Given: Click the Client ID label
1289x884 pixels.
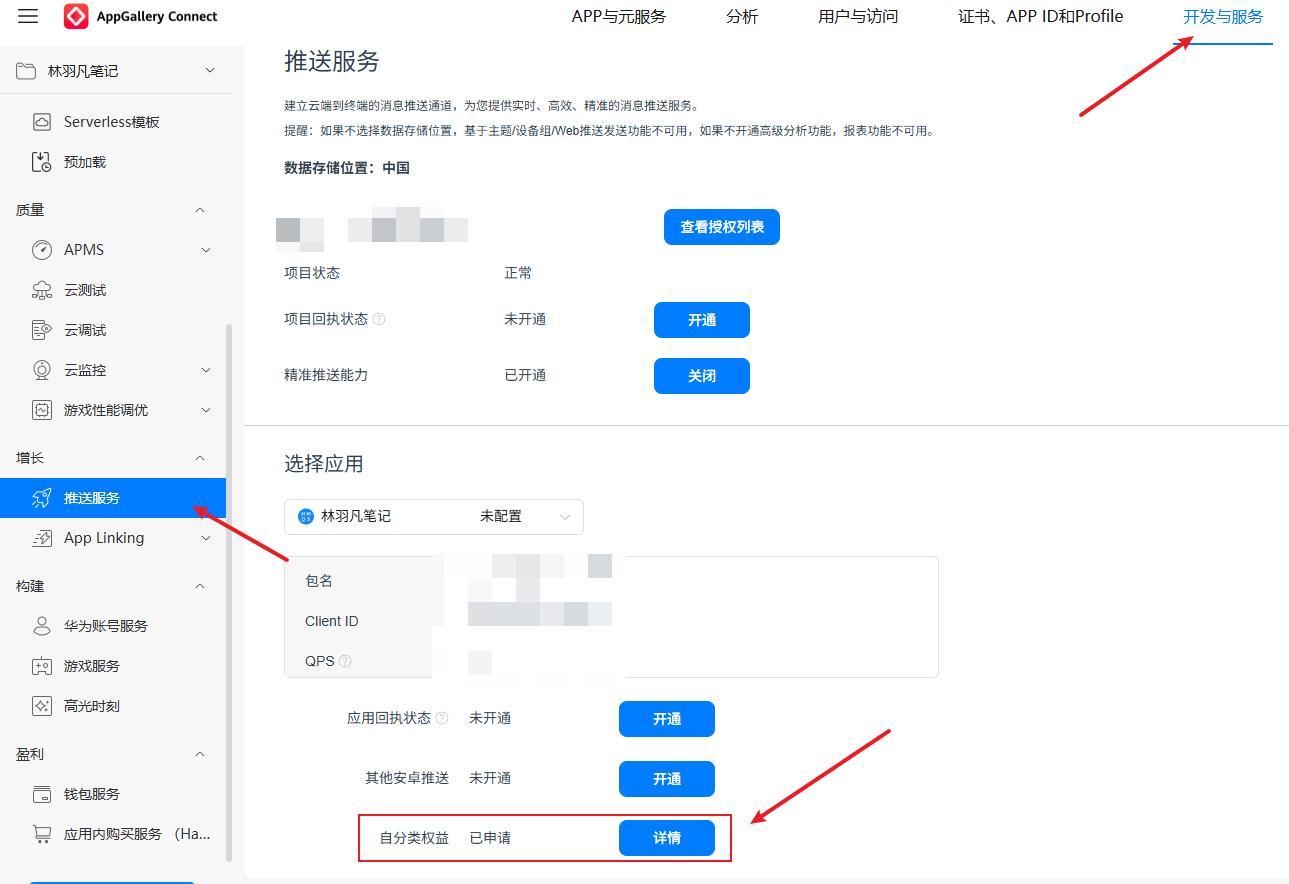Looking at the screenshot, I should pos(332,621).
